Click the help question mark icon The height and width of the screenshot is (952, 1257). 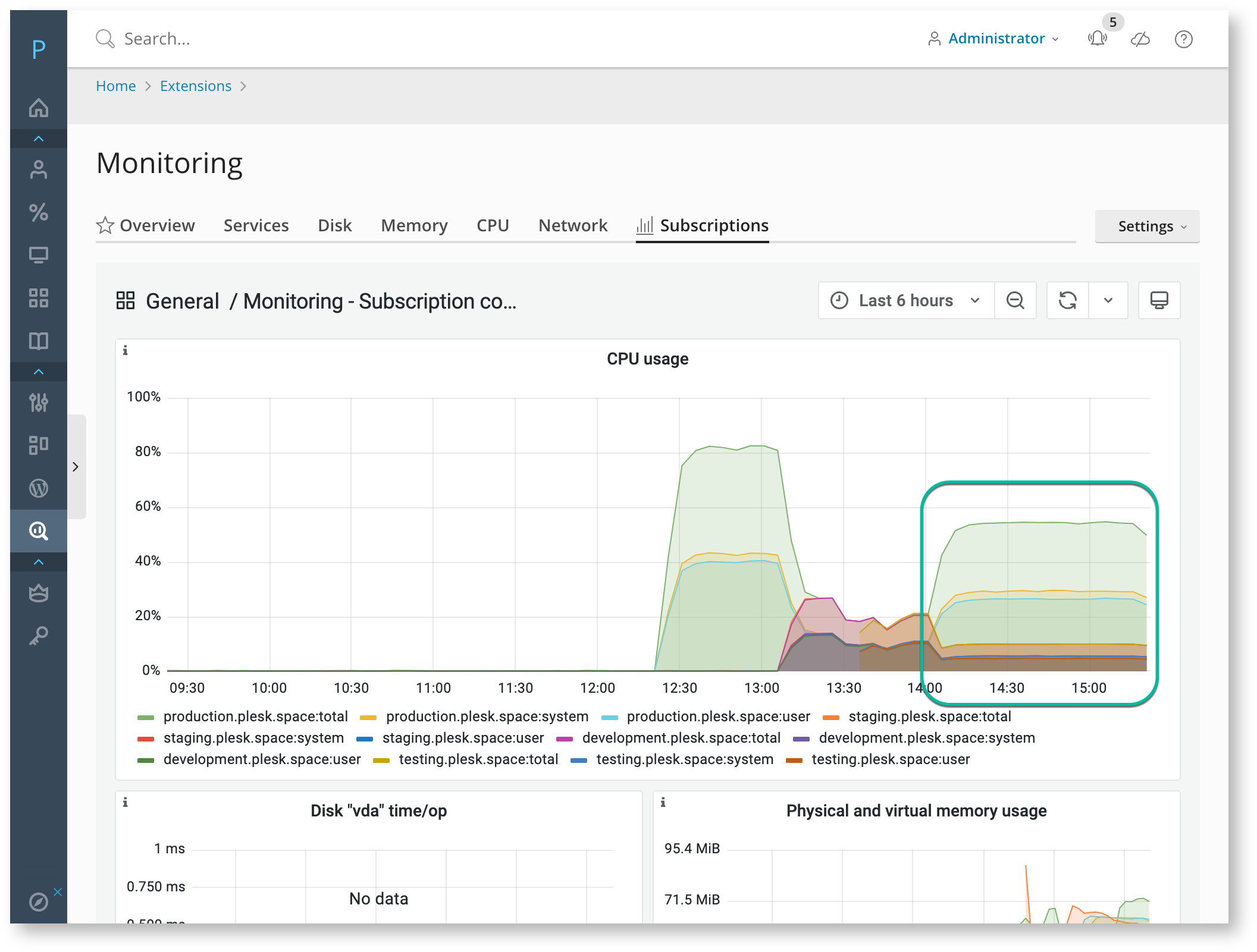coord(1183,39)
